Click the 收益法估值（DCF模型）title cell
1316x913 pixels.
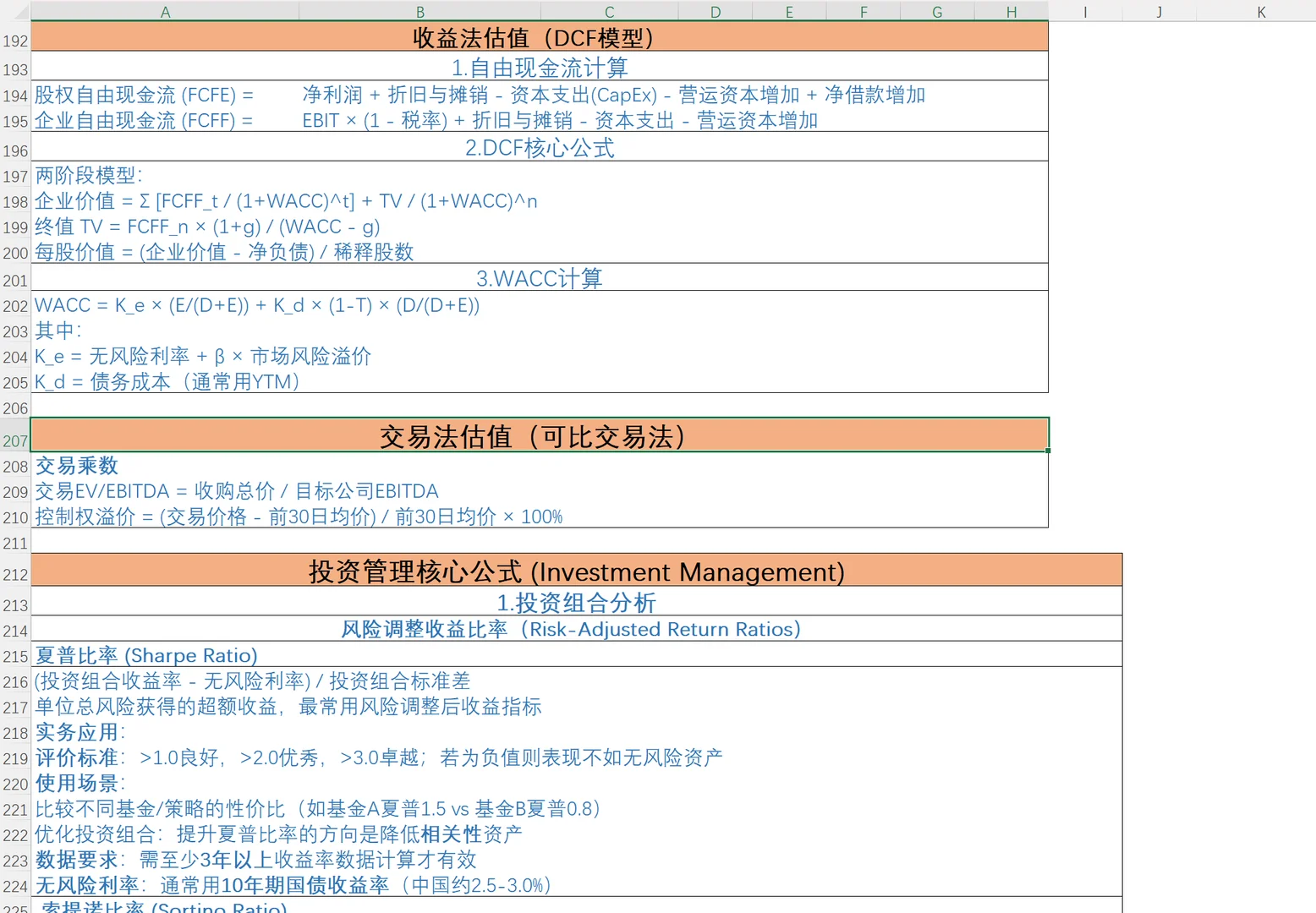[x=539, y=37]
